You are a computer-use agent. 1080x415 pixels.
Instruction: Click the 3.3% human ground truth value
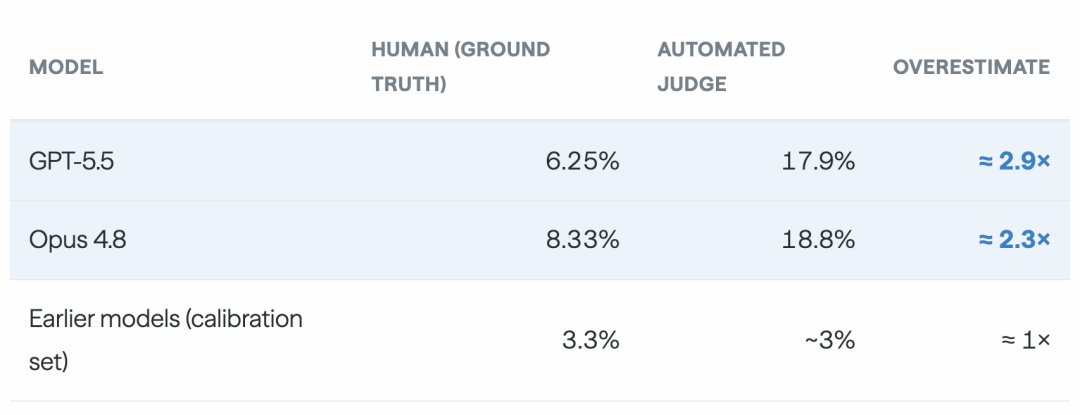[591, 340]
